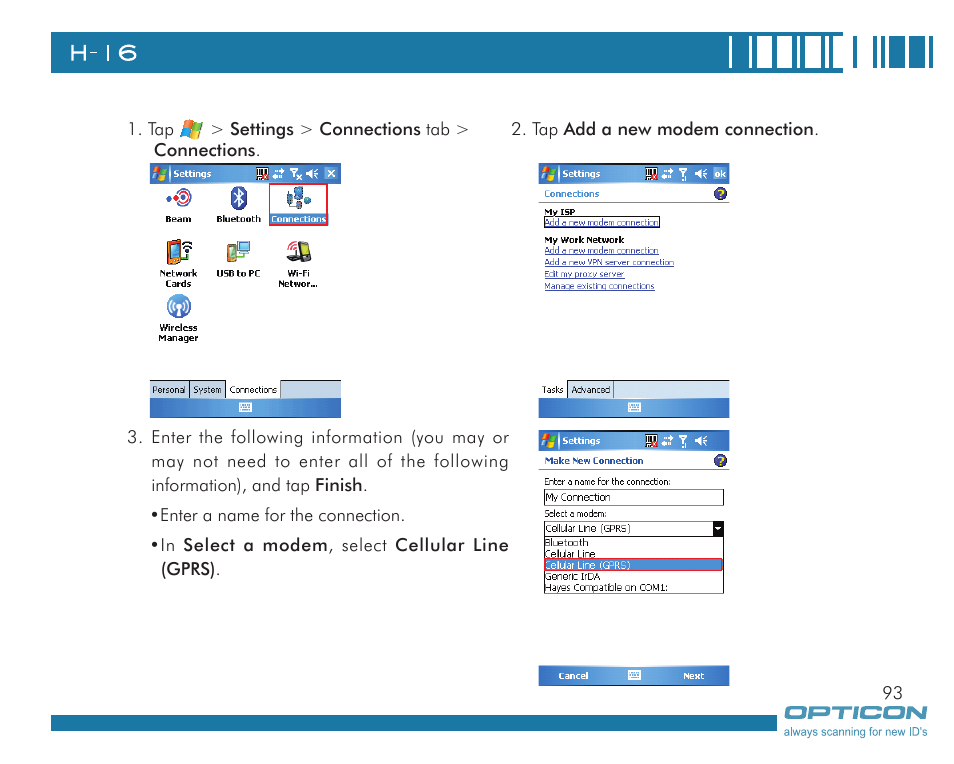This screenshot has height=764, width=954.
Task: Choose Cellular Line from modem list
Action: (x=633, y=554)
